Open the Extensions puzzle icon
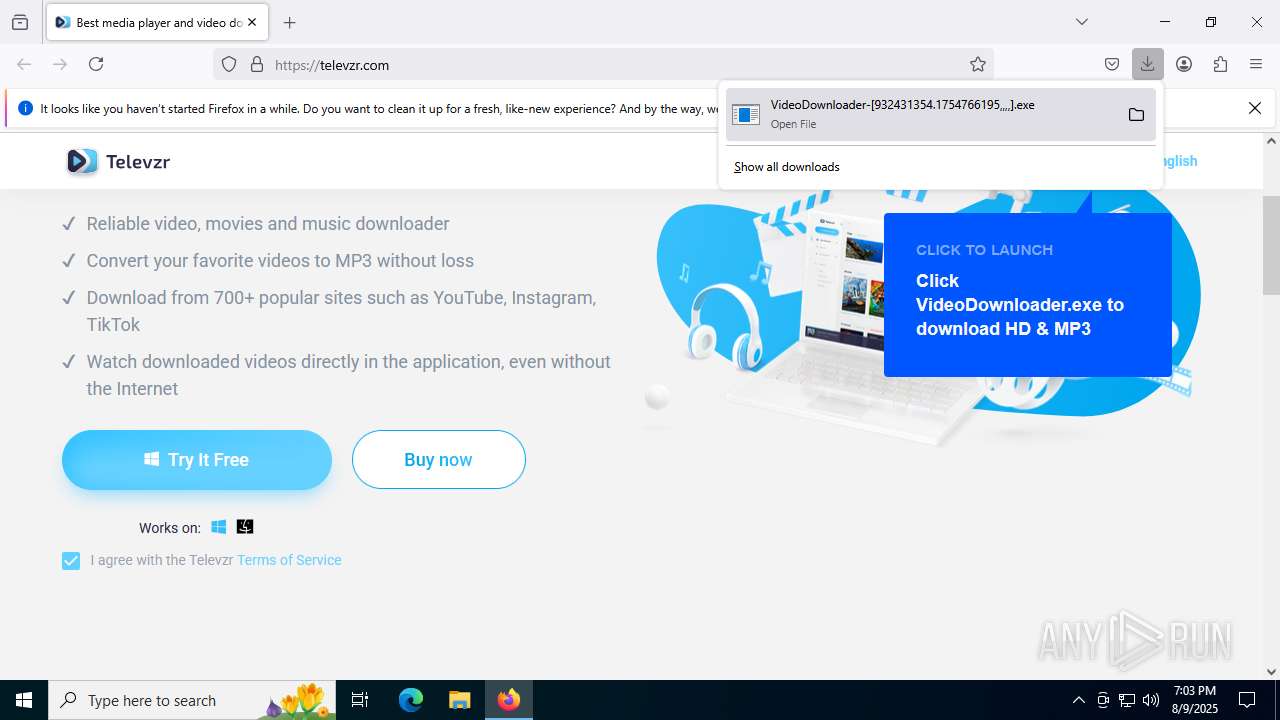 point(1220,64)
